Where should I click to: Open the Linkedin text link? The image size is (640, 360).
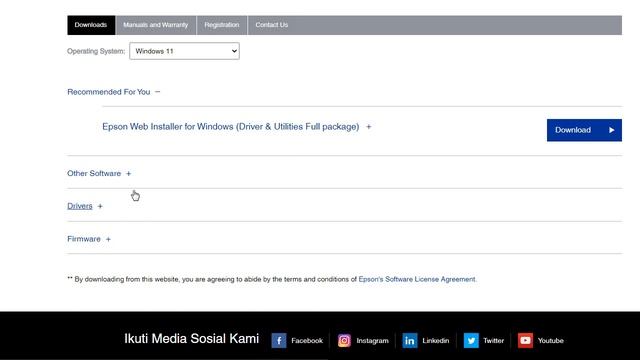point(436,340)
